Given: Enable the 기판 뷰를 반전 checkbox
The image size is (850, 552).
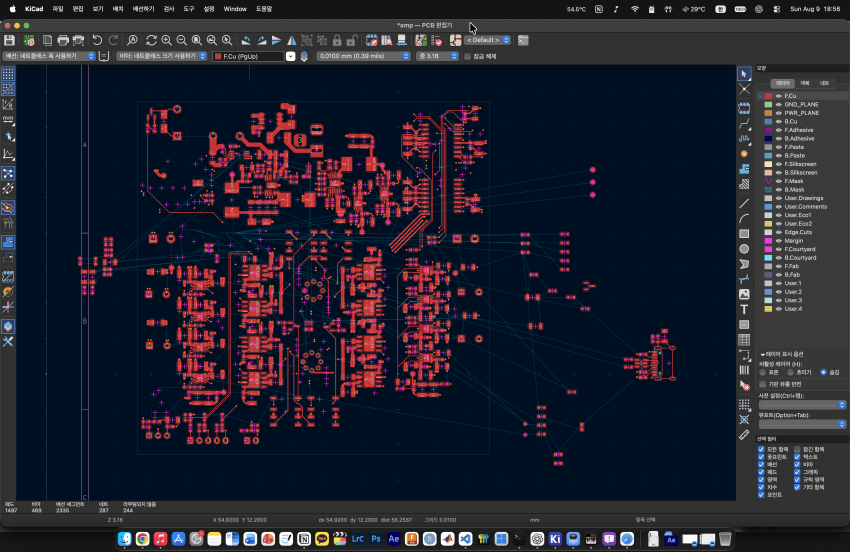Looking at the screenshot, I should click(x=763, y=384).
